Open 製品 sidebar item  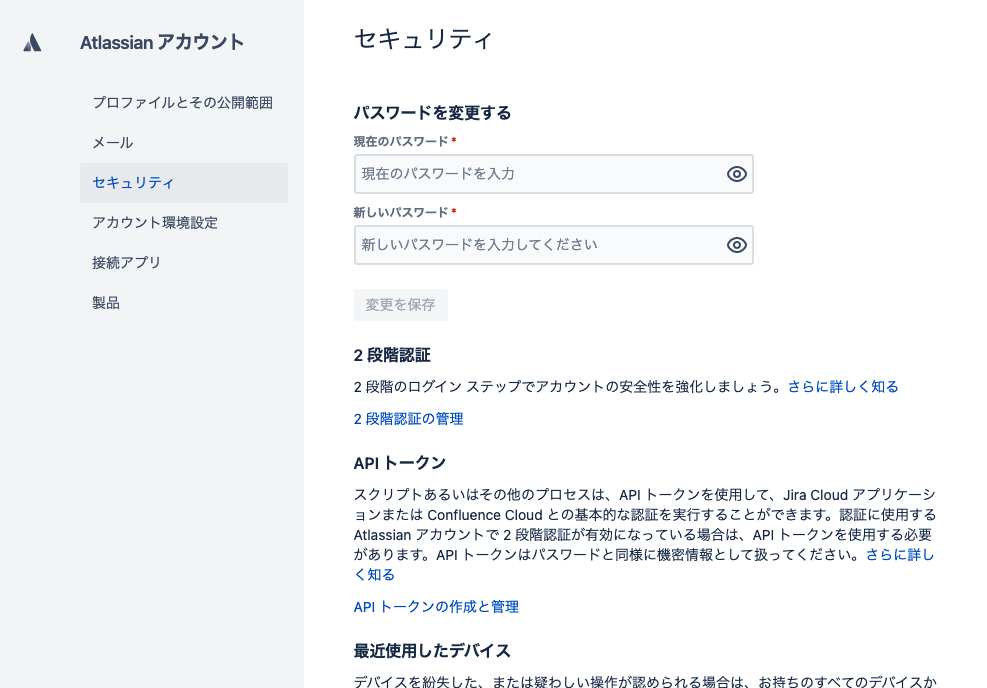click(x=106, y=303)
